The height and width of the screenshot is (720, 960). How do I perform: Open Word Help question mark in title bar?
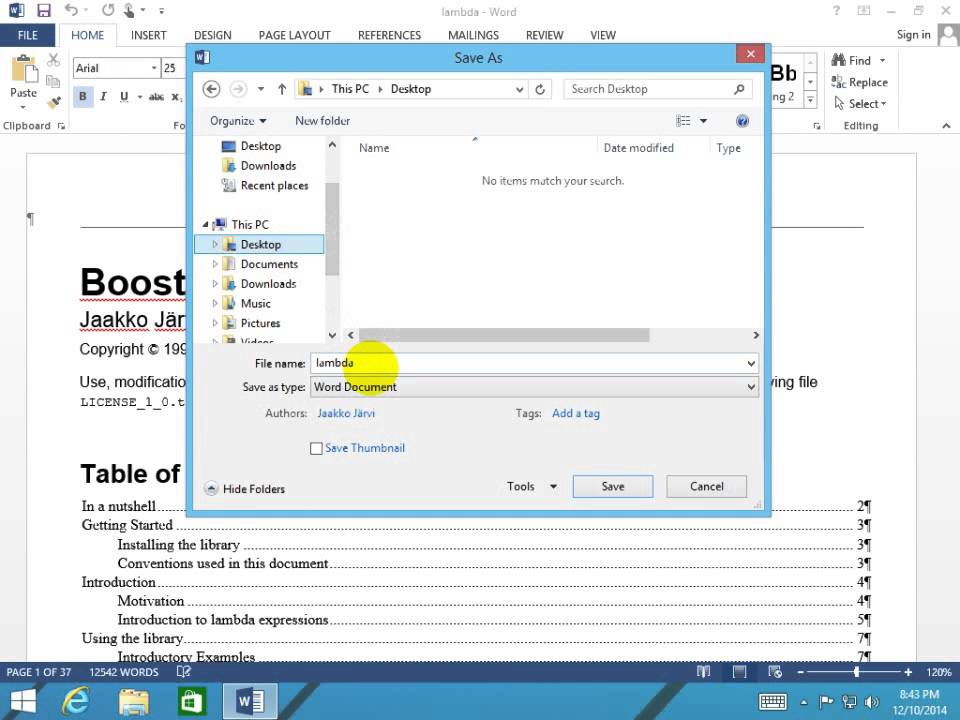tap(836, 10)
